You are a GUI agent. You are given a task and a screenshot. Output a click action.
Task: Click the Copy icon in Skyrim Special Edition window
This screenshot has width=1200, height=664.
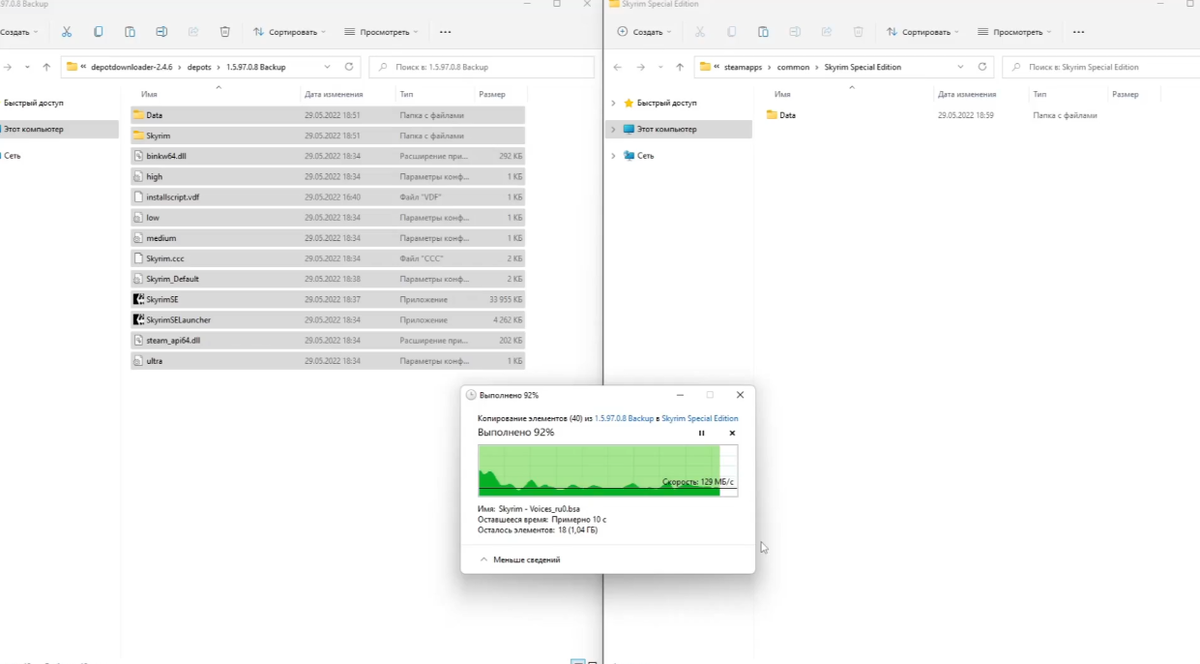coord(732,32)
